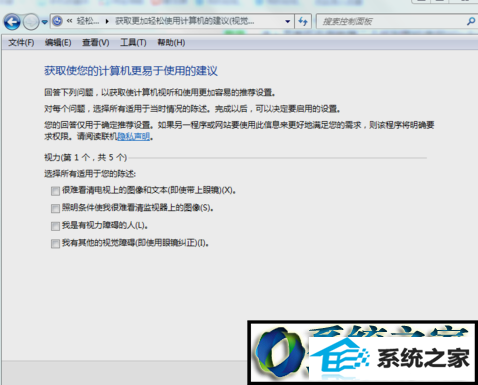Screen dimensions: 478x385
Task: Click the greyed Forward arrow button
Action: point(31,22)
